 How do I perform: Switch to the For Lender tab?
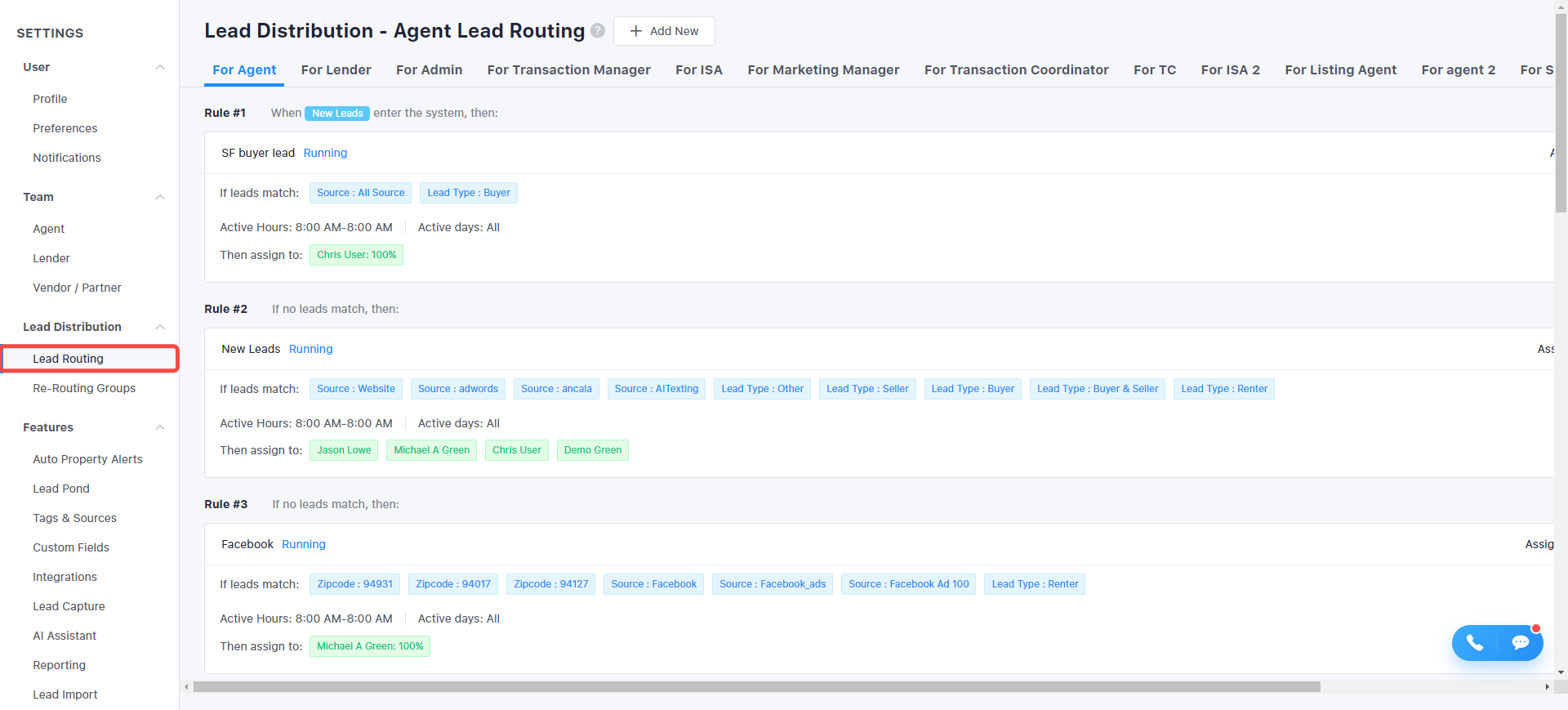click(x=336, y=70)
